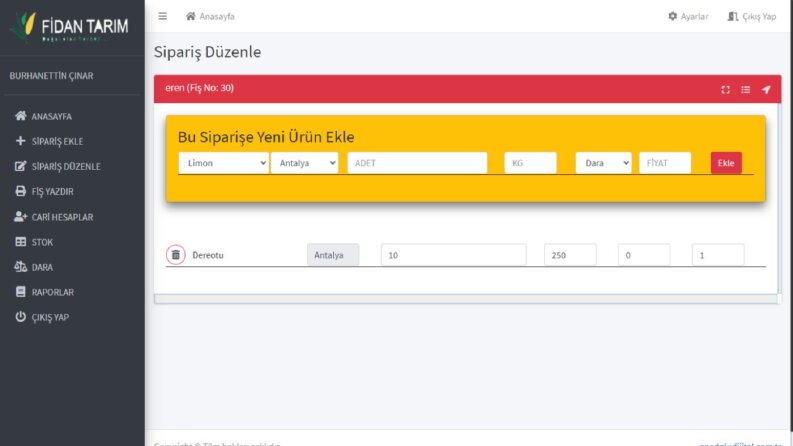This screenshot has height=446, width=793.
Task: Click the user-plus icon for Cari Hesaplar
Action: pyautogui.click(x=20, y=216)
